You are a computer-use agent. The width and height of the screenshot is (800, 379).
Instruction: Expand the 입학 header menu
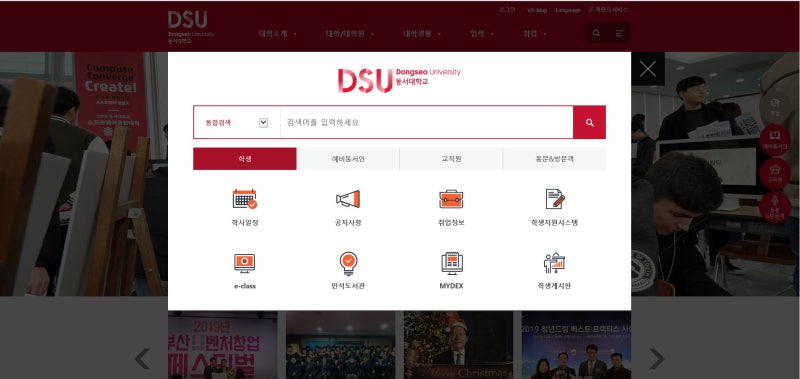coord(482,34)
